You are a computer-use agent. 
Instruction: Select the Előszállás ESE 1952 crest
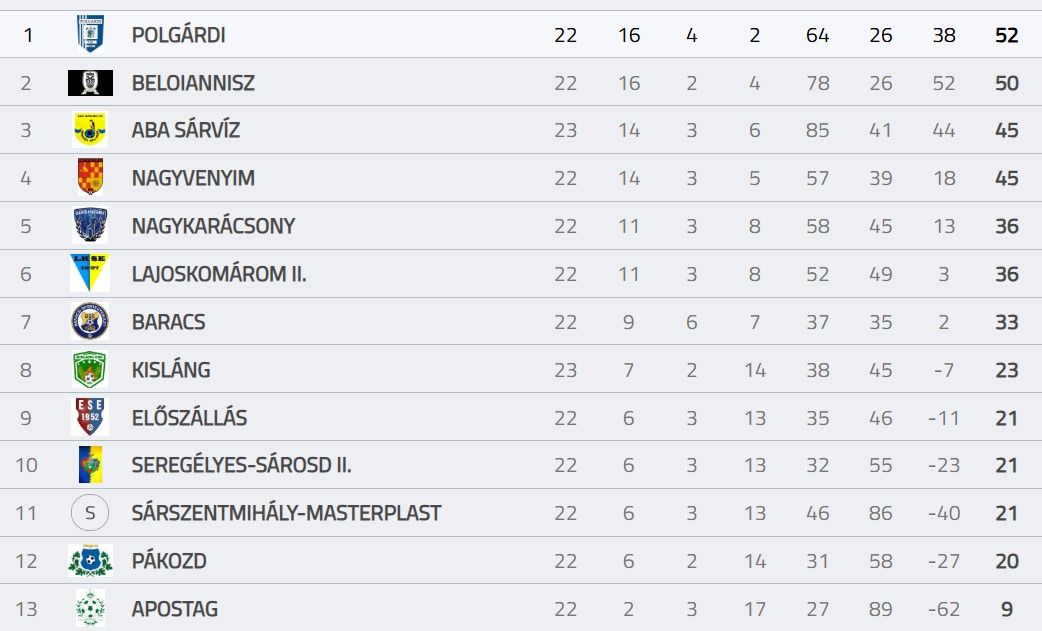90,417
